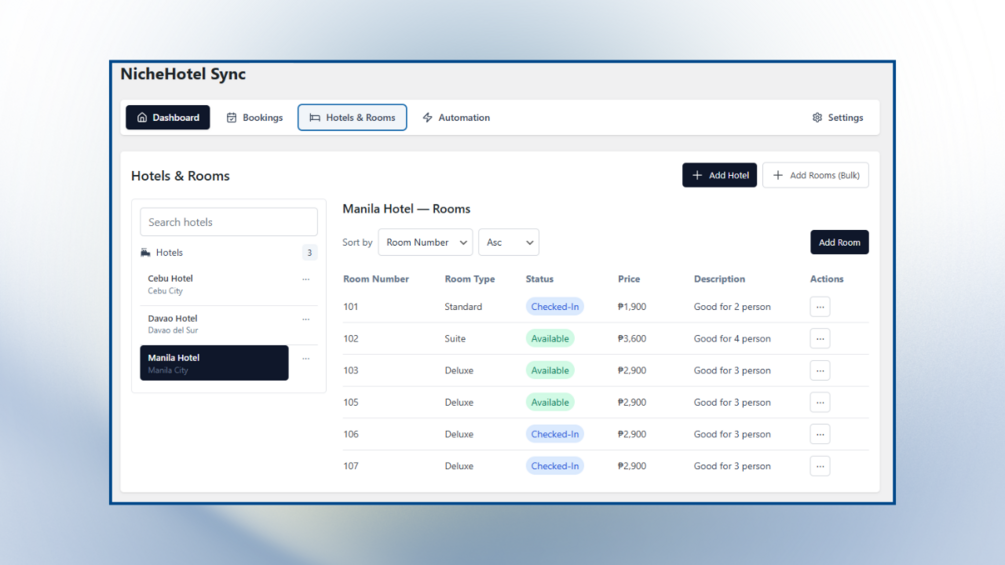Screen dimensions: 1005x565
Task: Open Settings
Action: (838, 117)
